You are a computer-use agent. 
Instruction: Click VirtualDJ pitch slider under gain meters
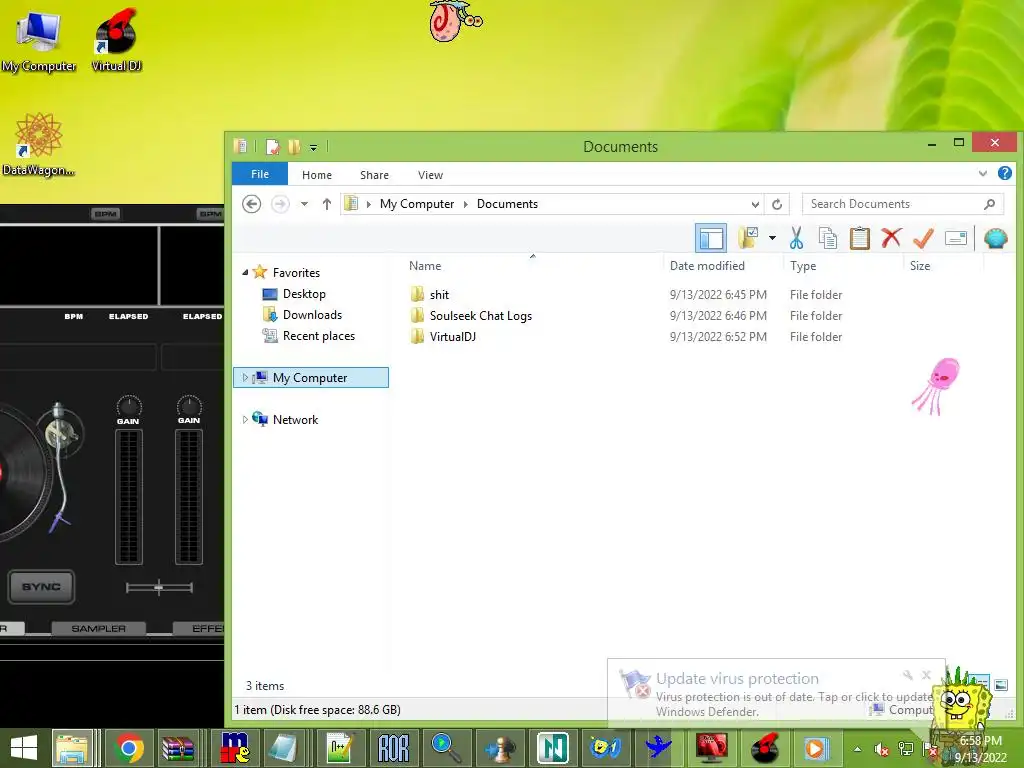tap(159, 588)
